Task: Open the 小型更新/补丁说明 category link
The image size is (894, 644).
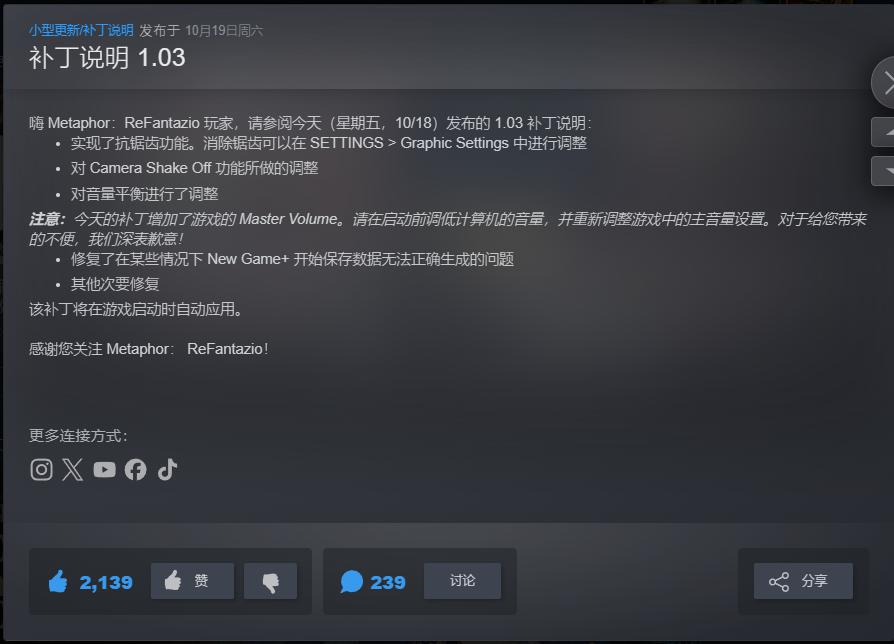Action: click(x=82, y=30)
